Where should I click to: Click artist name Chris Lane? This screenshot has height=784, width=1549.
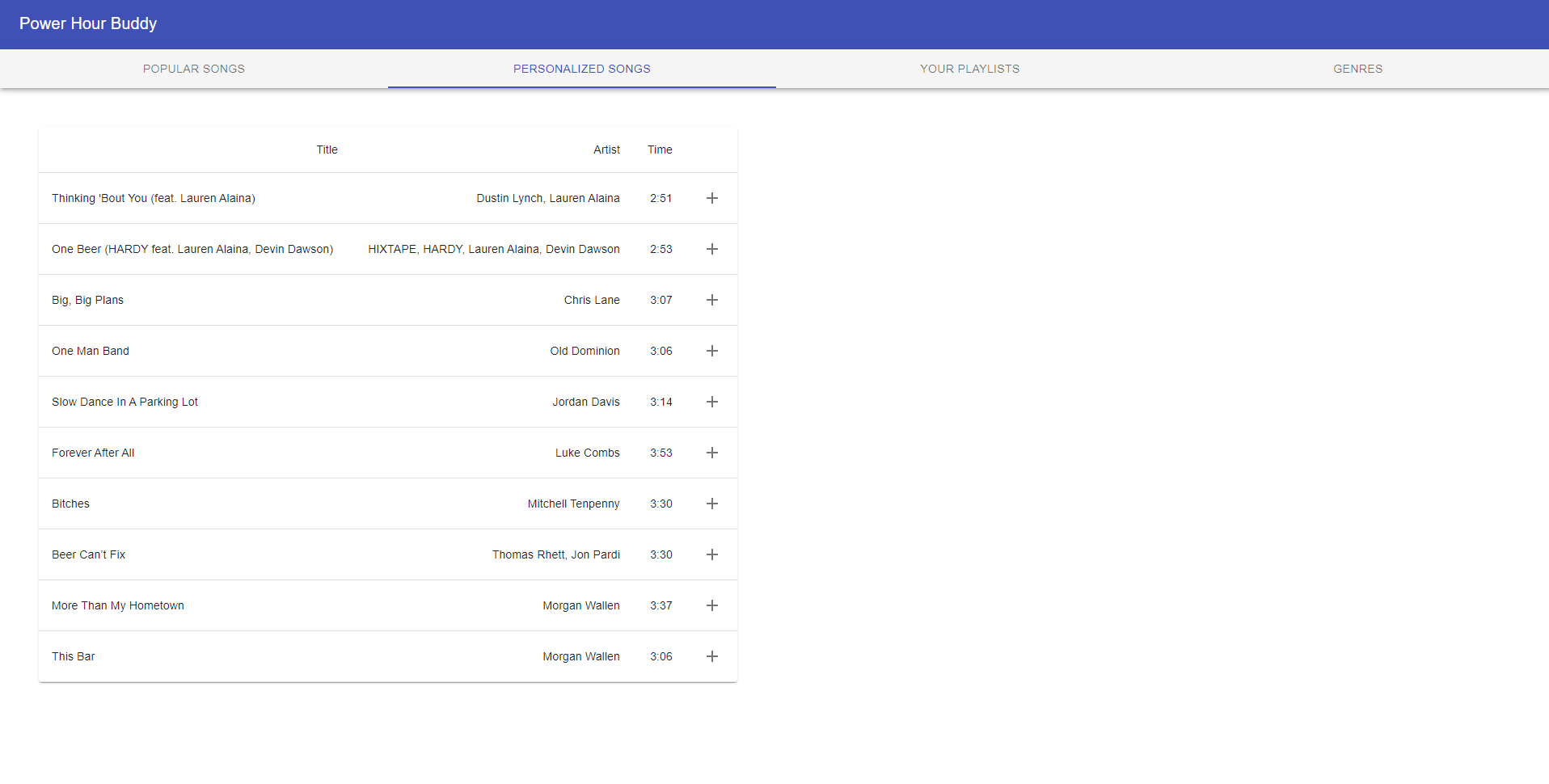[x=592, y=300]
